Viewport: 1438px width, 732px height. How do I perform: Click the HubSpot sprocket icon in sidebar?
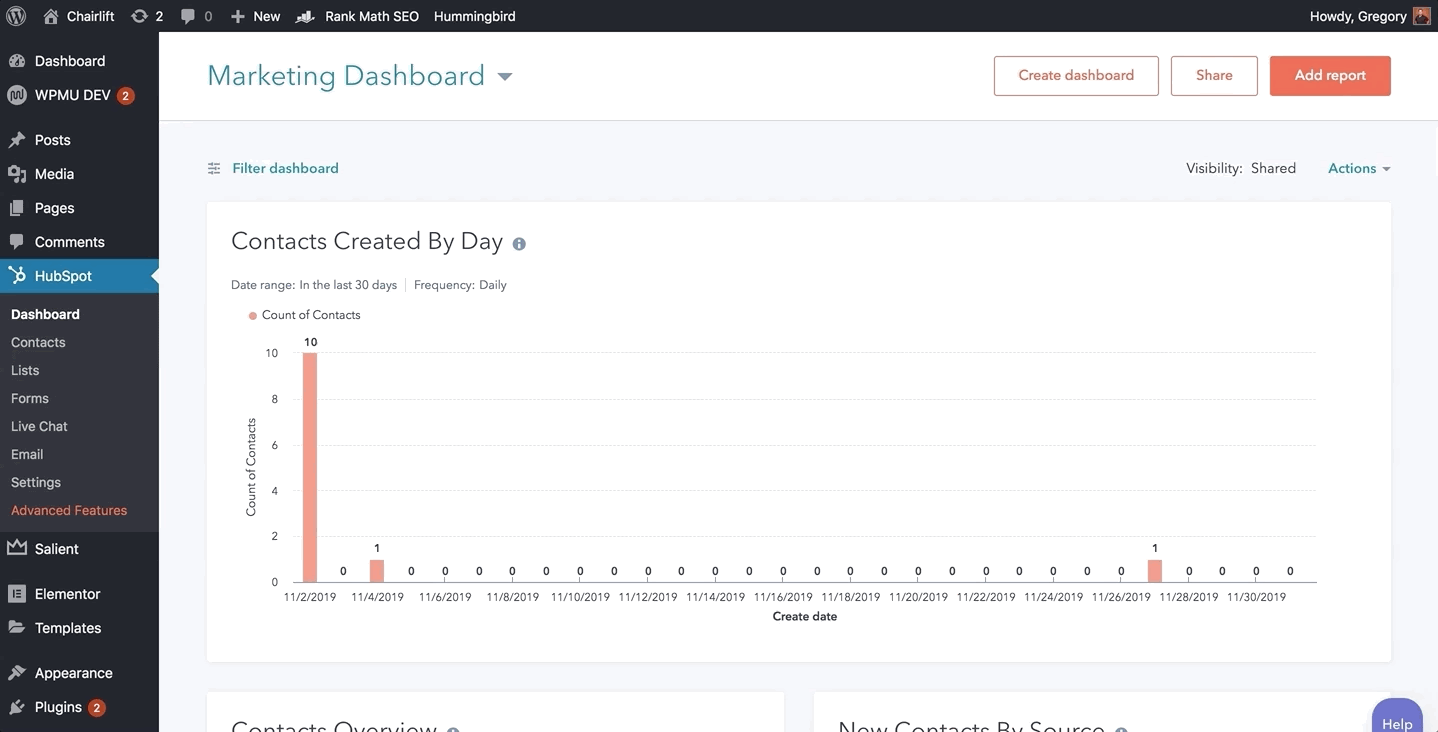pos(17,276)
